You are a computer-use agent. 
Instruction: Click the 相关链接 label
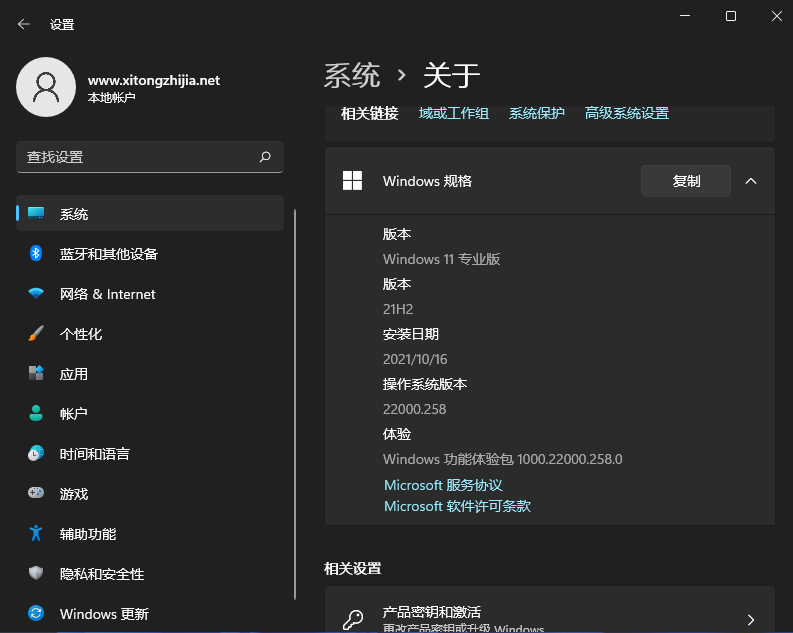click(x=370, y=113)
